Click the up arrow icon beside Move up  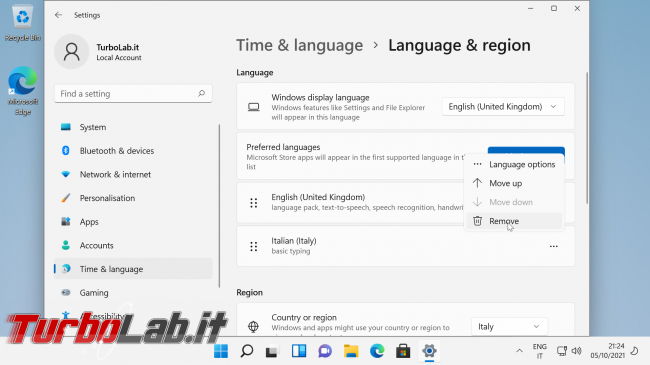478,183
